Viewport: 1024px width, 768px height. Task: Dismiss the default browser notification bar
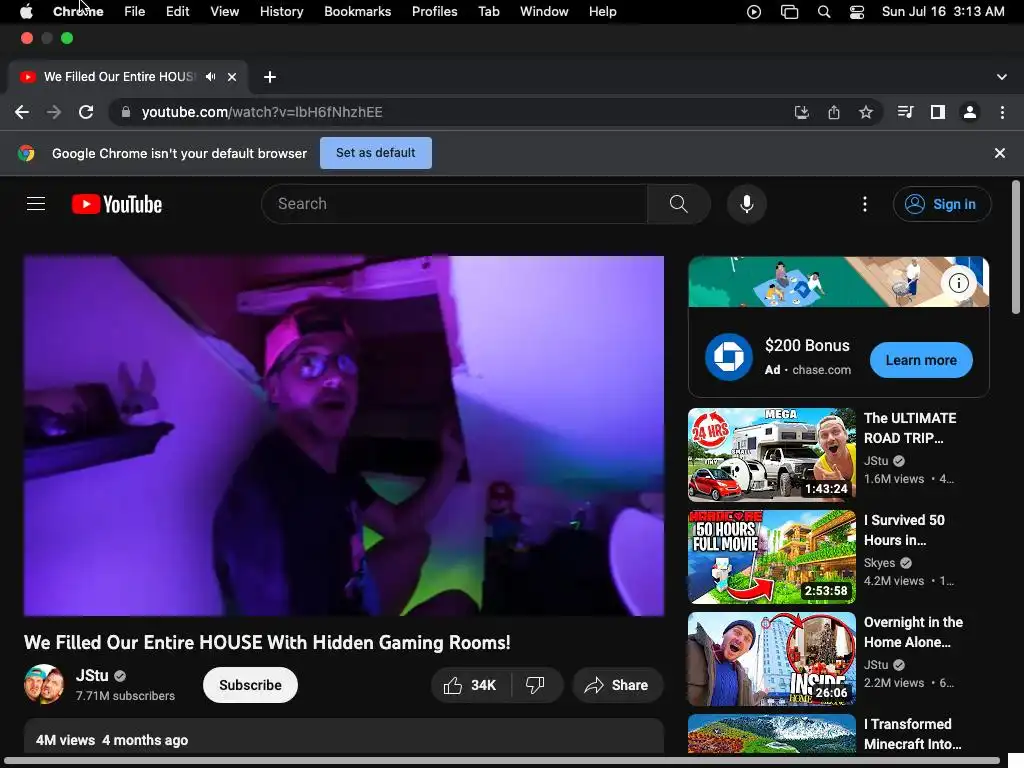(x=1000, y=153)
